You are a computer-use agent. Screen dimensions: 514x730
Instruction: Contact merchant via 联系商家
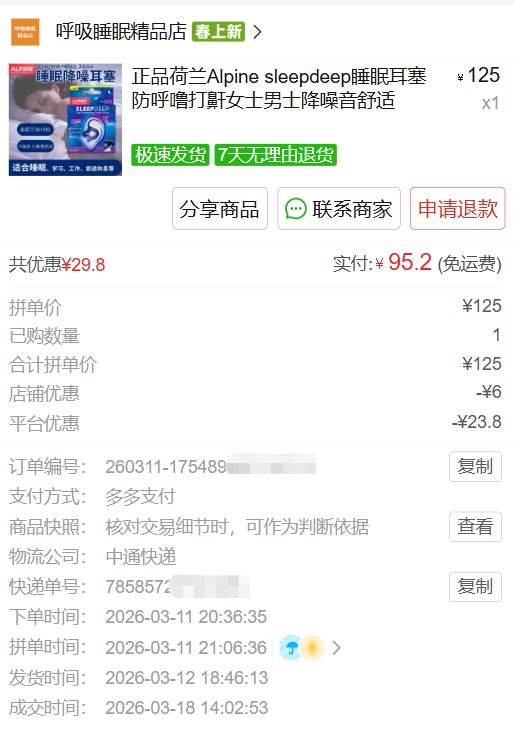(x=339, y=209)
